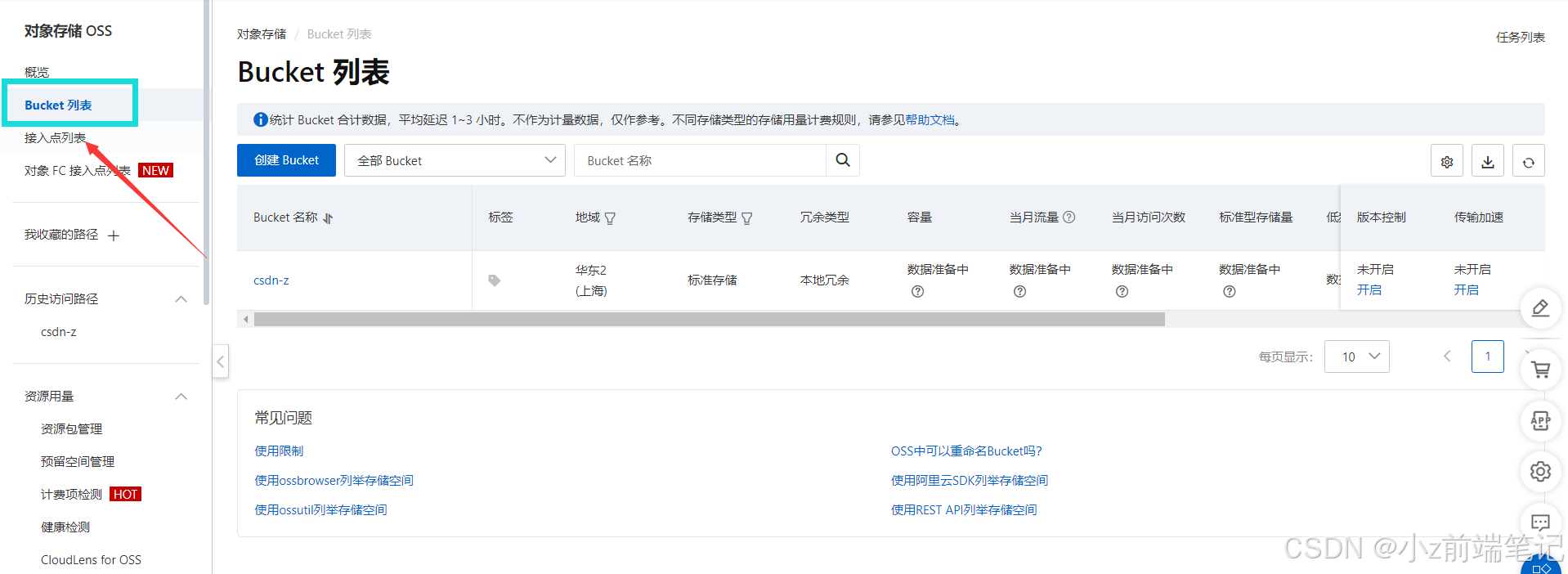The height and width of the screenshot is (574, 1568).
Task: Open 使用阿里云SDK列举存储空间 link
Action: (x=970, y=481)
